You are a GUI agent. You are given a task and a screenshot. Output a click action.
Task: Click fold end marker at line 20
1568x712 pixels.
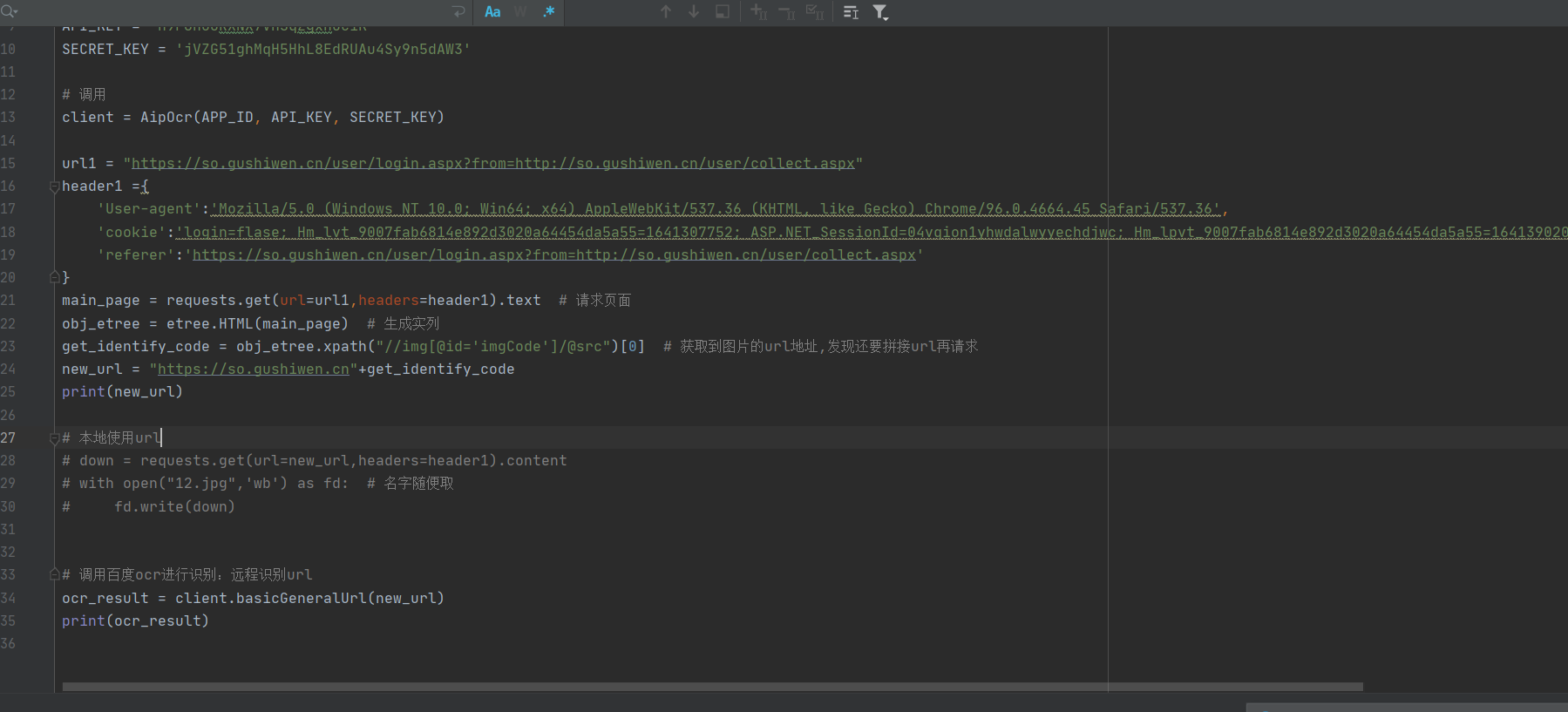click(54, 277)
